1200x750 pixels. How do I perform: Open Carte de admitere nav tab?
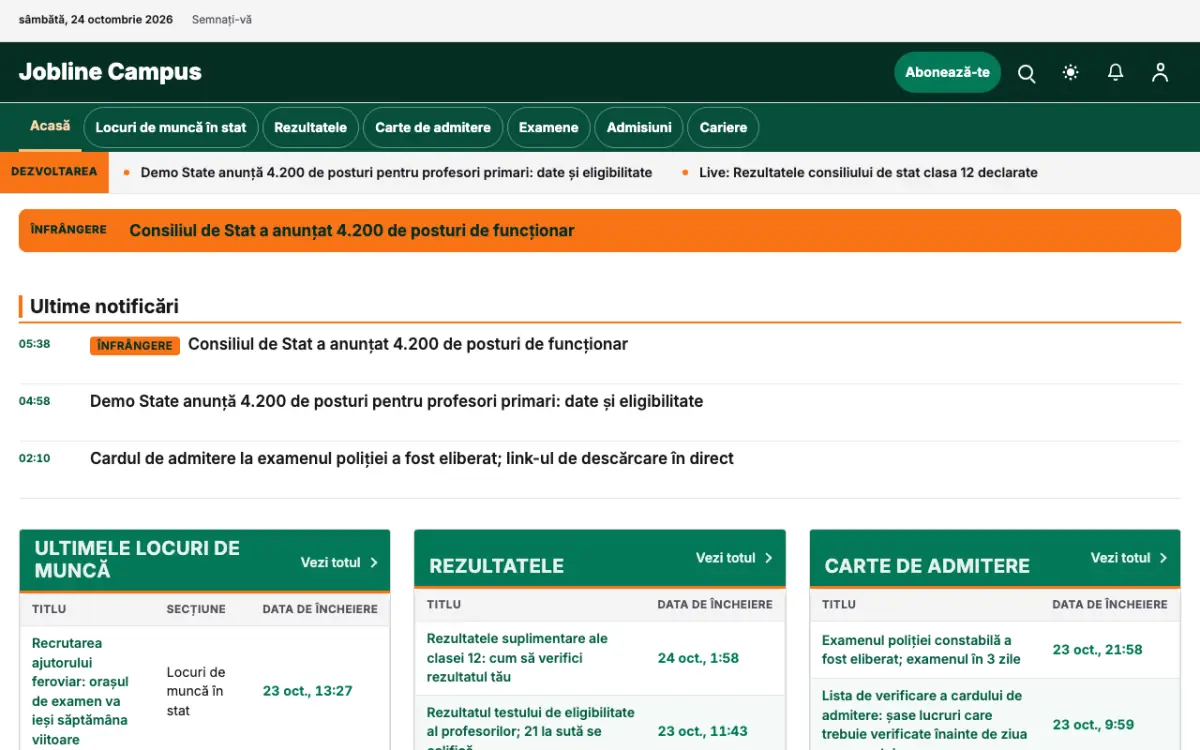point(433,127)
